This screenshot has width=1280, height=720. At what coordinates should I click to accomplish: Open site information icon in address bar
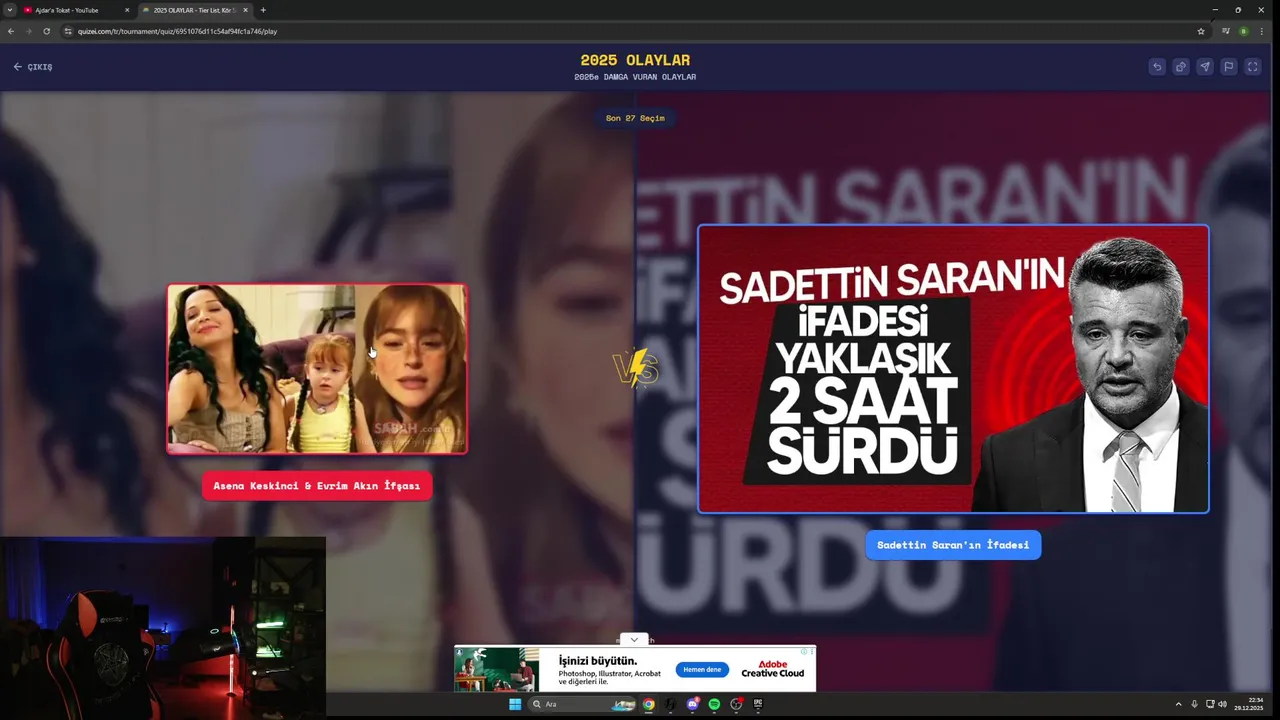click(x=68, y=31)
